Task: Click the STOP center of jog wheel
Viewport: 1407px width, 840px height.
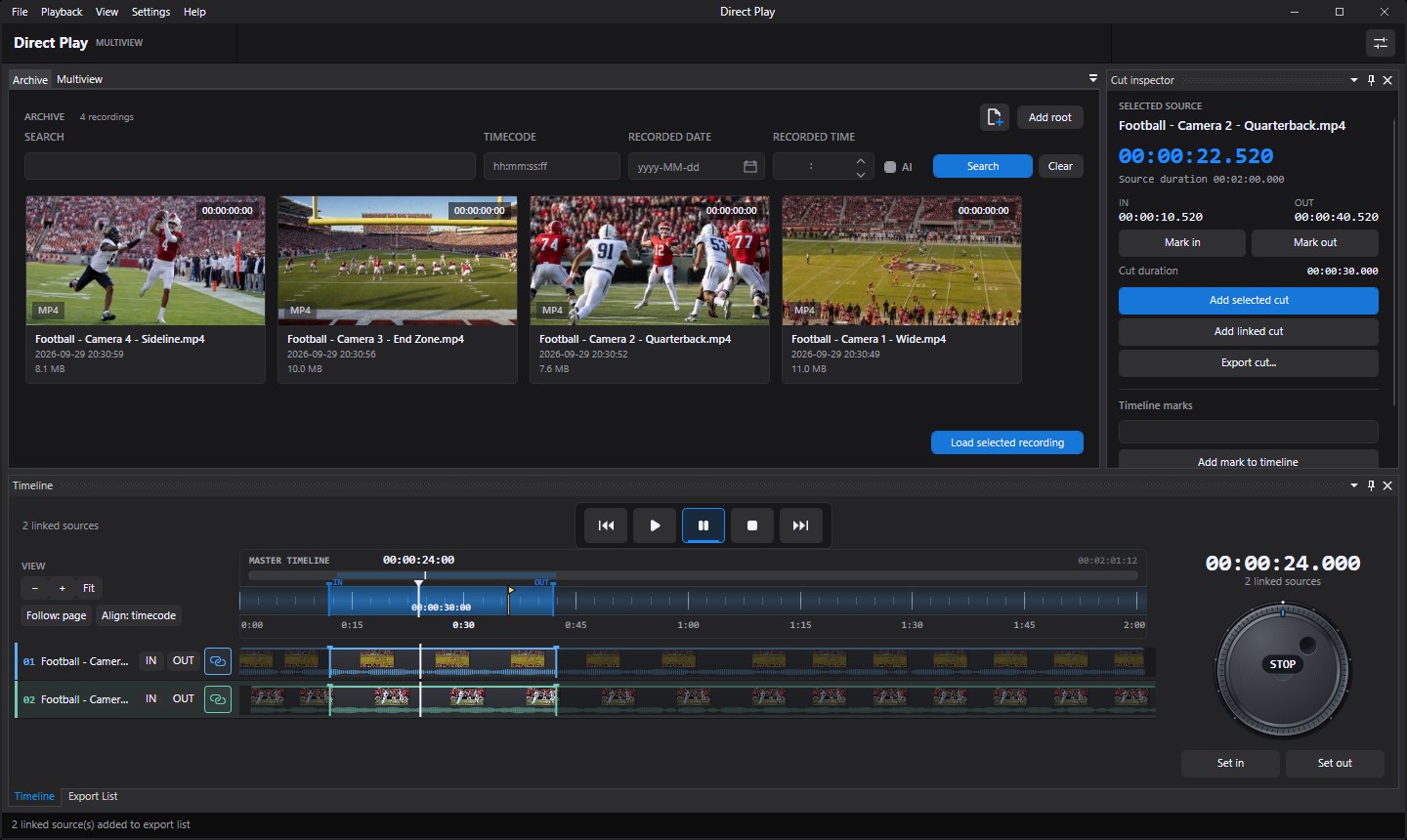Action: (x=1283, y=664)
